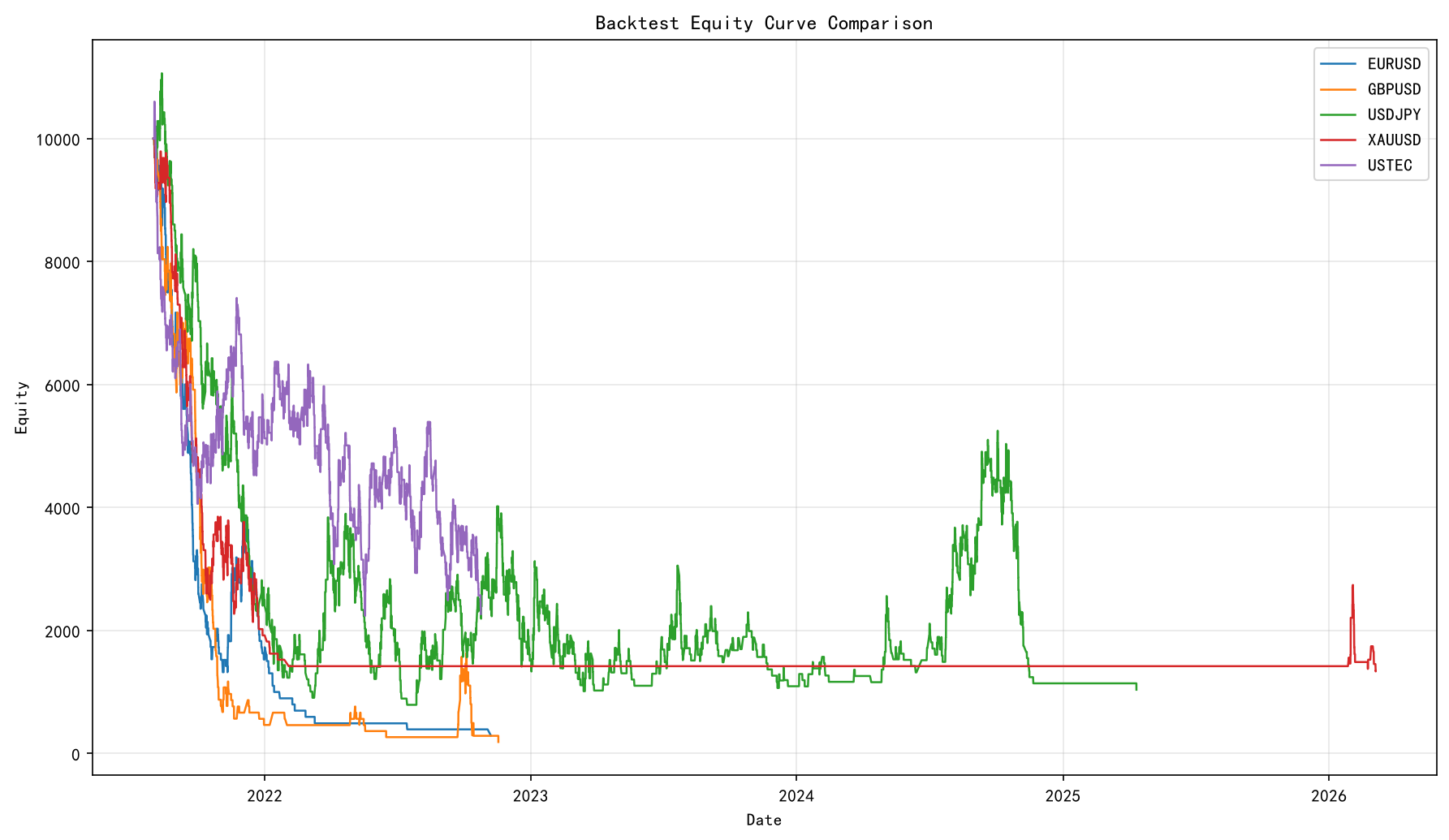Click the 4000 y-axis tick label
This screenshot has height=840, width=1449.
63,509
